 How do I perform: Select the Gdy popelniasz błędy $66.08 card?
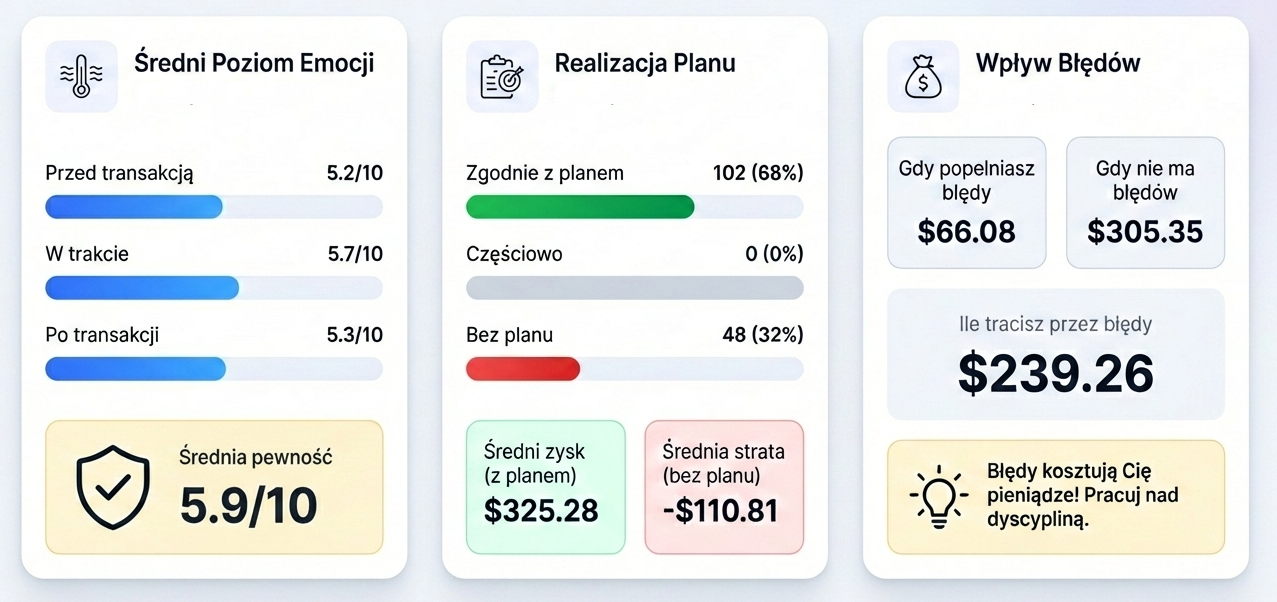[965, 201]
